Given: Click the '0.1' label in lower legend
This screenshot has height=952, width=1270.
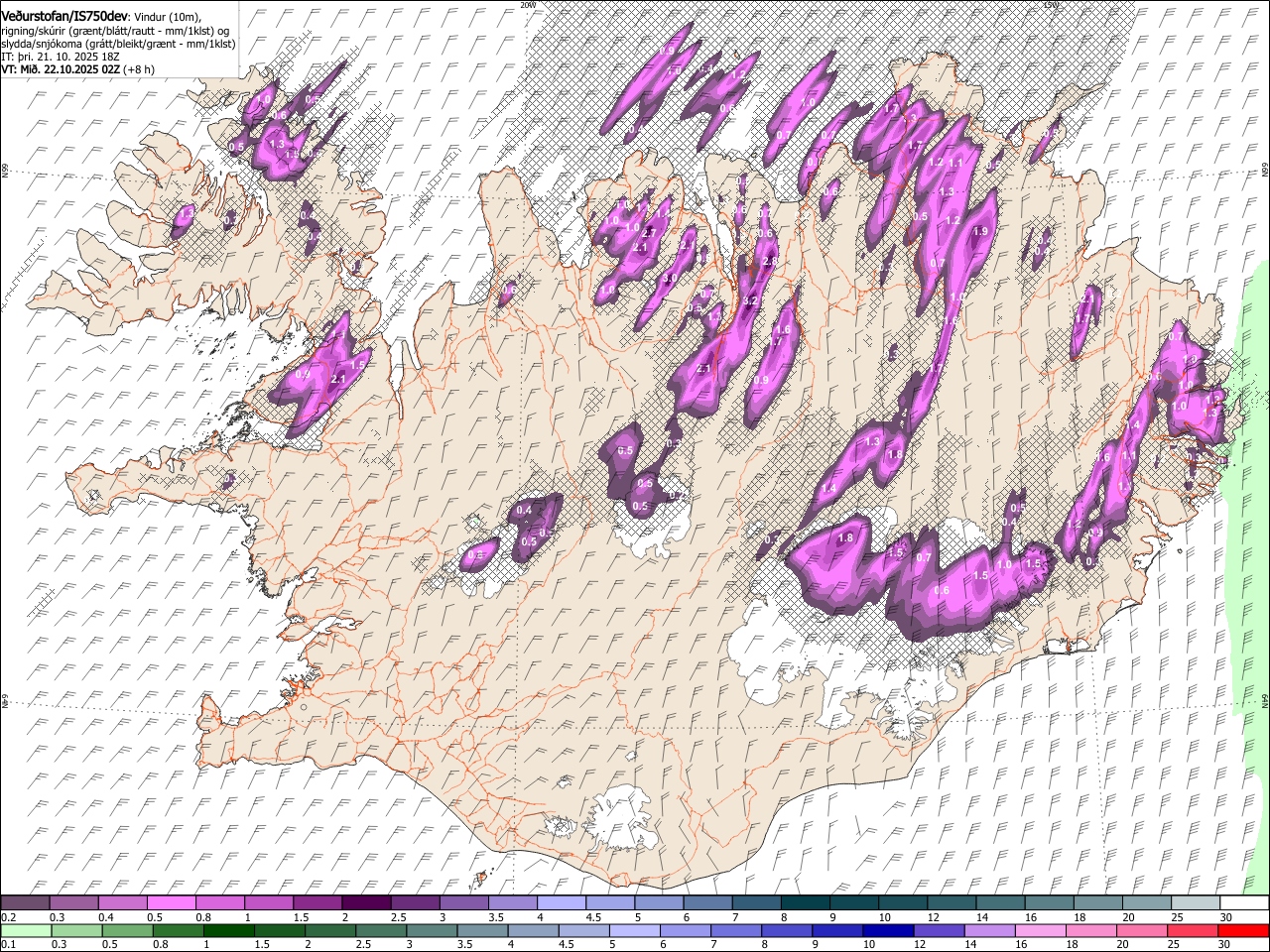Looking at the screenshot, I should (9, 945).
